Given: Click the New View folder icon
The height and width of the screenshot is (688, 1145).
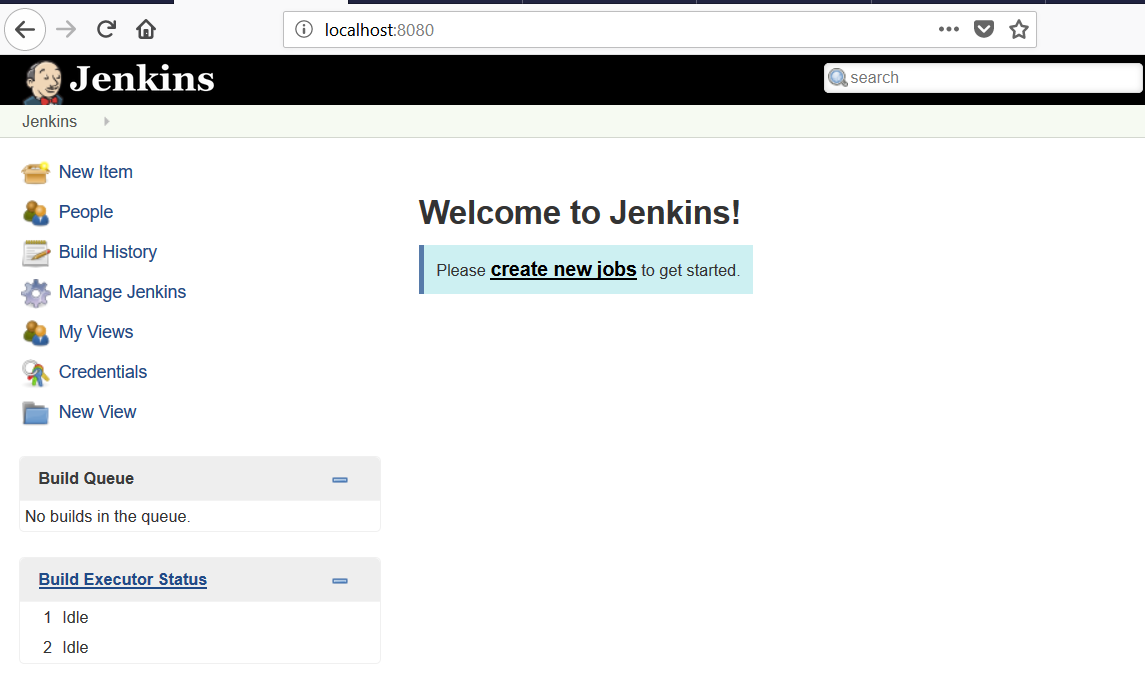Looking at the screenshot, I should (35, 413).
